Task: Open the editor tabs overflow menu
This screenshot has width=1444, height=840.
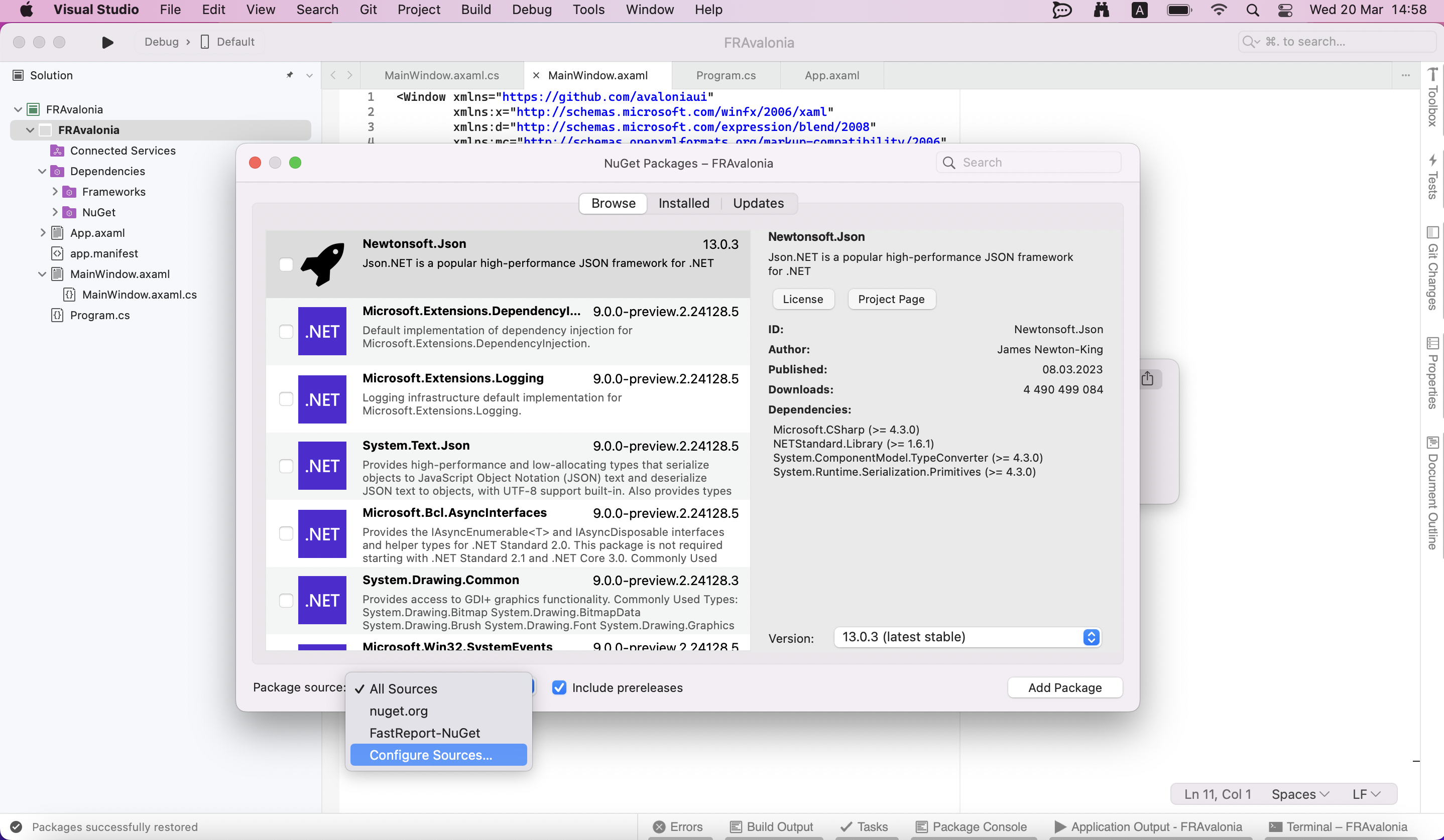Action: [x=1406, y=75]
